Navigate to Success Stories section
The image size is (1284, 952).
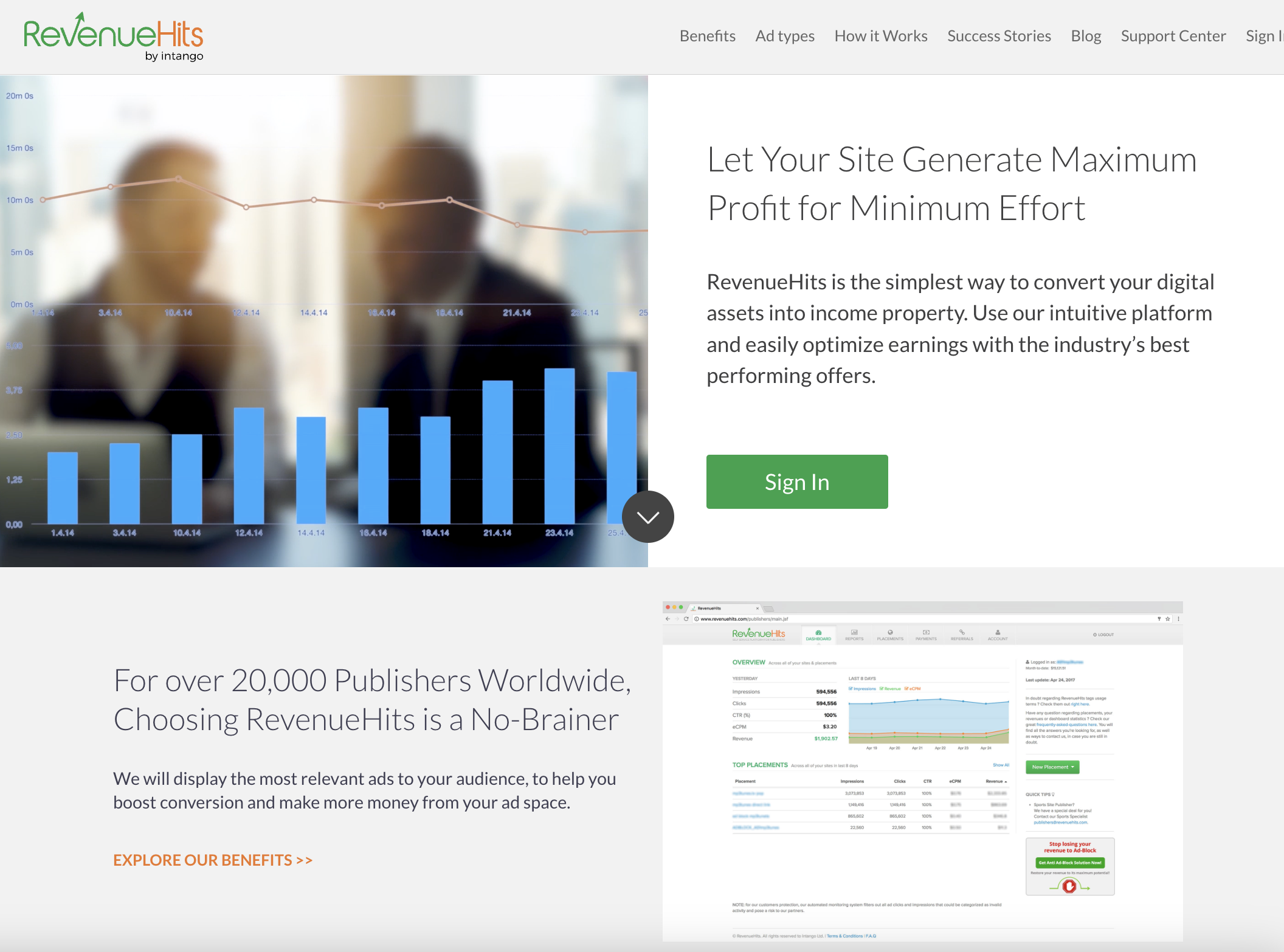point(998,36)
